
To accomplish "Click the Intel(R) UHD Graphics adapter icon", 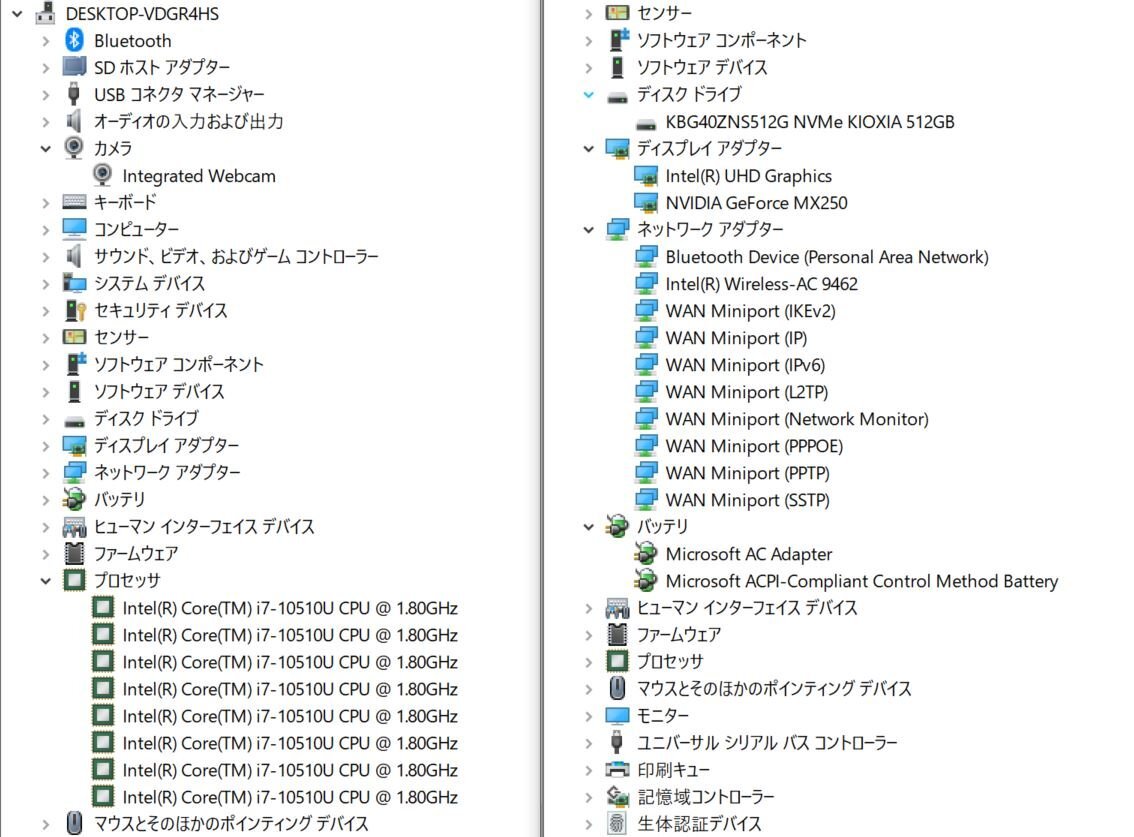I will [x=646, y=176].
